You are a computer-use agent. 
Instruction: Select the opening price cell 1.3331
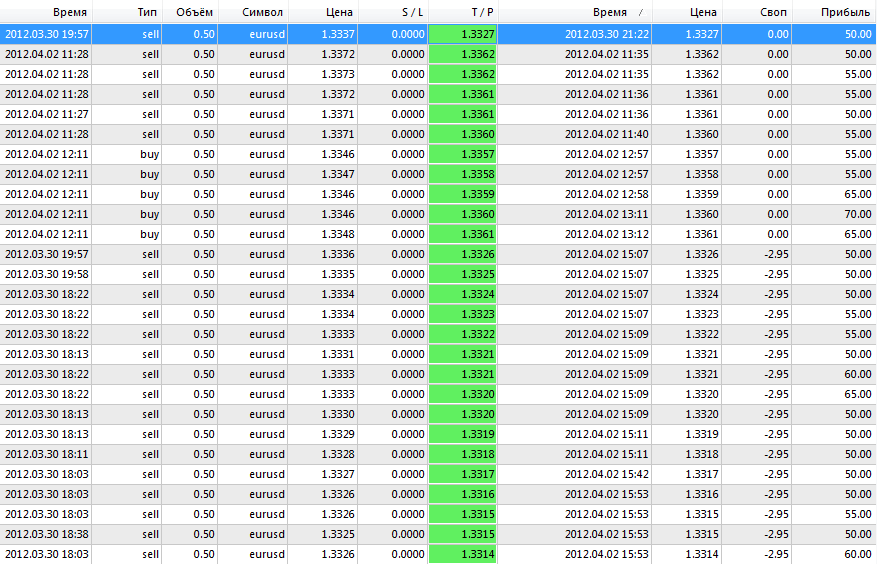click(323, 354)
